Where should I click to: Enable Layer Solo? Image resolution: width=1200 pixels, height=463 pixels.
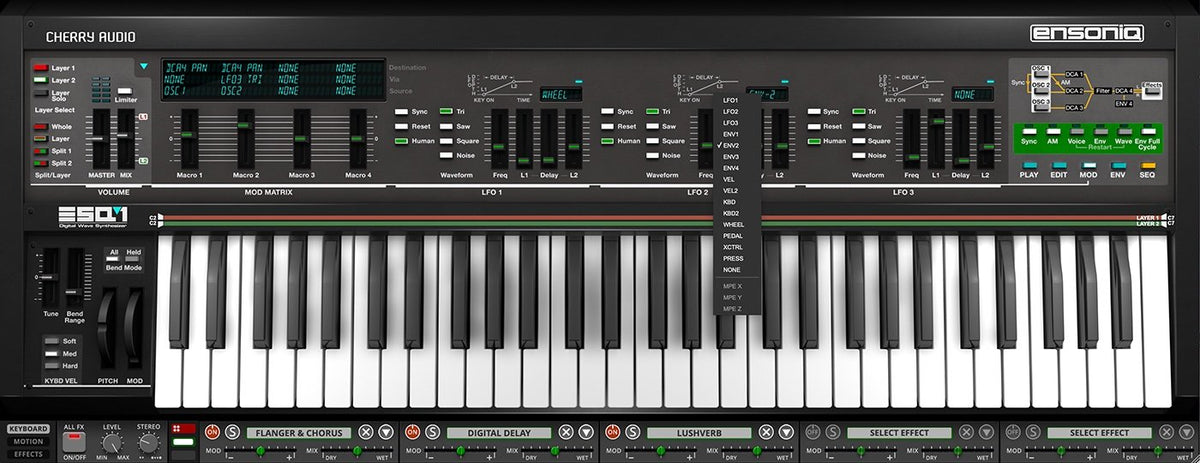(40, 94)
